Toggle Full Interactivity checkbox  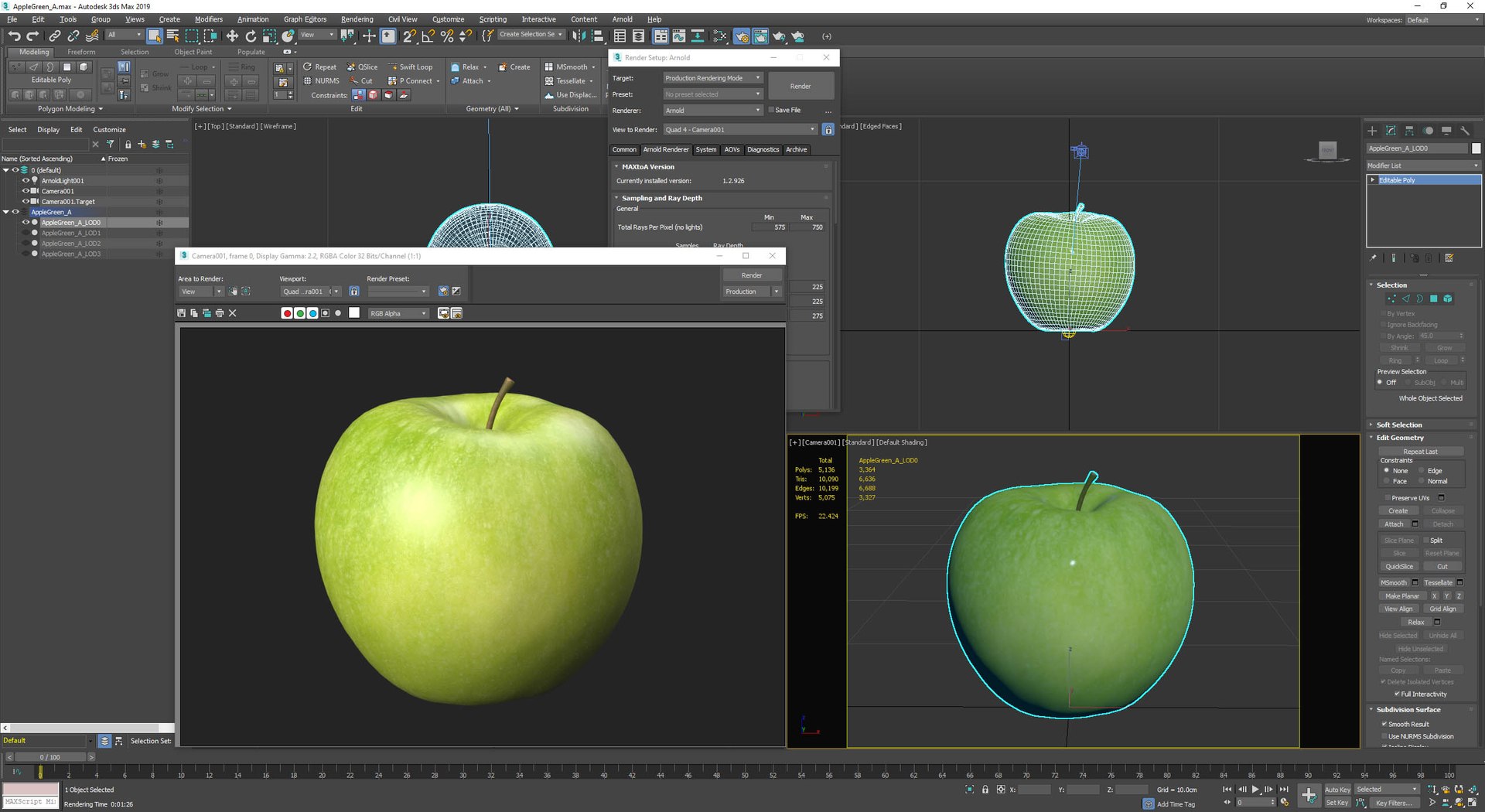[x=1397, y=694]
